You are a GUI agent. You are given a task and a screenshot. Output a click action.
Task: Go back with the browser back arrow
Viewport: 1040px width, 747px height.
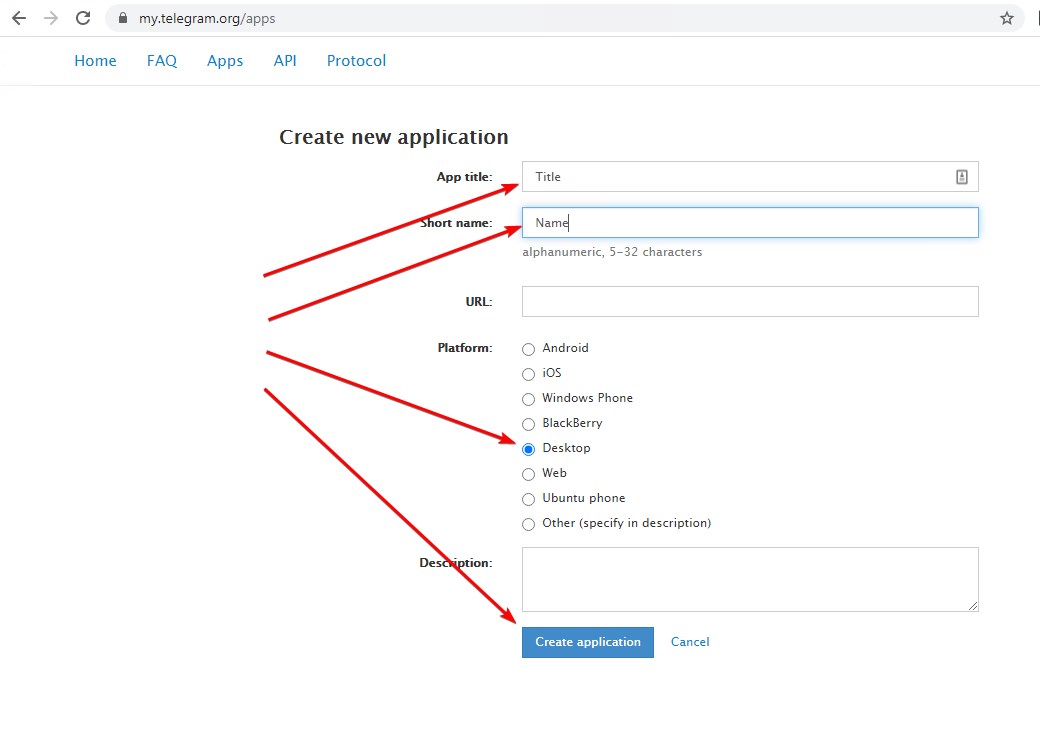19,18
